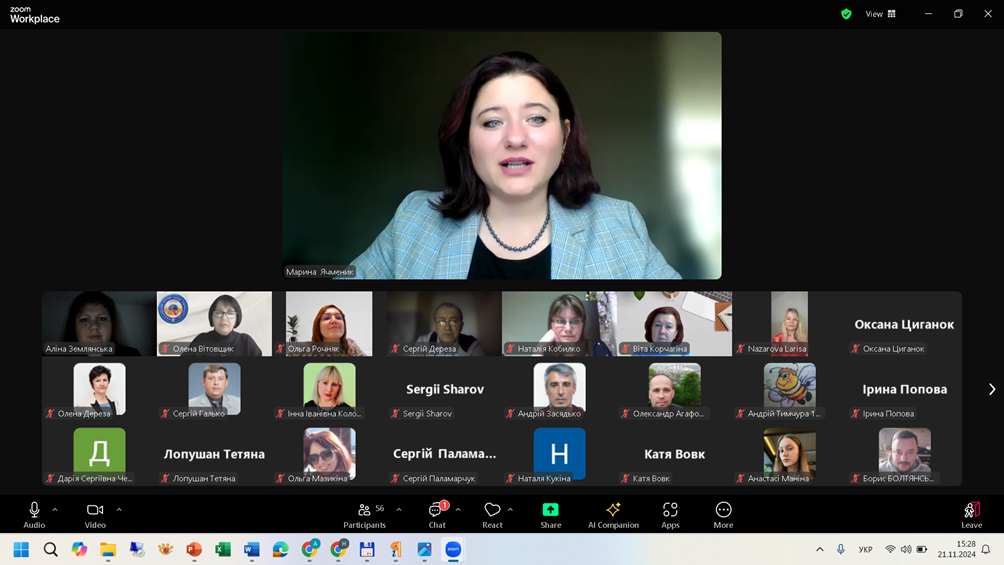Open the Participants panel
The image size is (1004, 565).
tap(364, 515)
